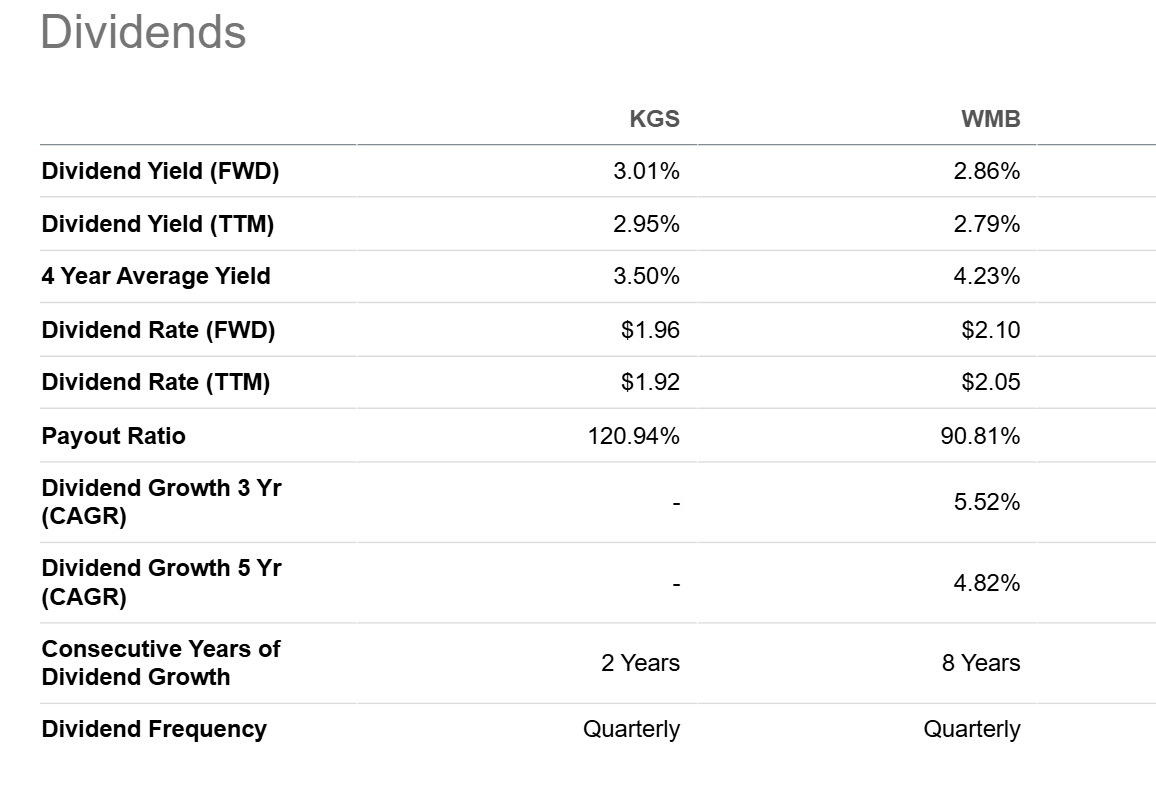1156x786 pixels.
Task: Click the WMB column header
Action: pos(990,119)
